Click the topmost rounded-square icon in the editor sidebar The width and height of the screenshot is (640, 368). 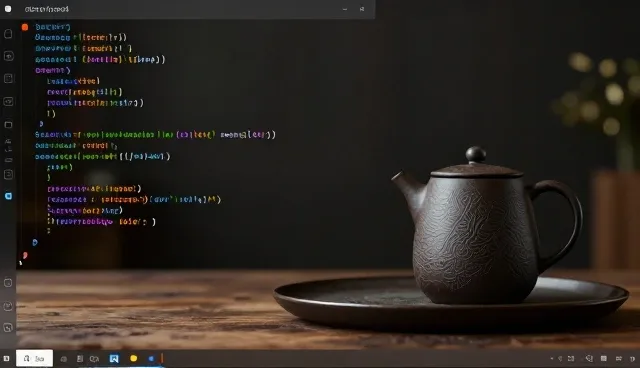point(8,34)
